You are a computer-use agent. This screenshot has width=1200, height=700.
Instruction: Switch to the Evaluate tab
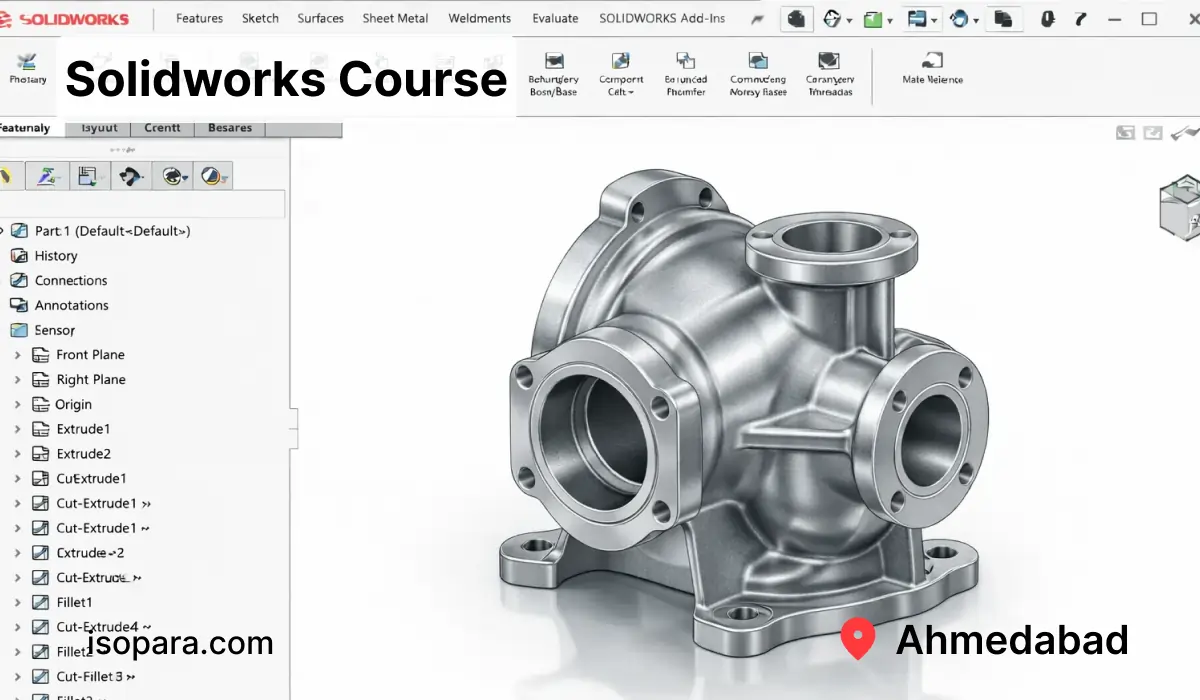(x=555, y=19)
